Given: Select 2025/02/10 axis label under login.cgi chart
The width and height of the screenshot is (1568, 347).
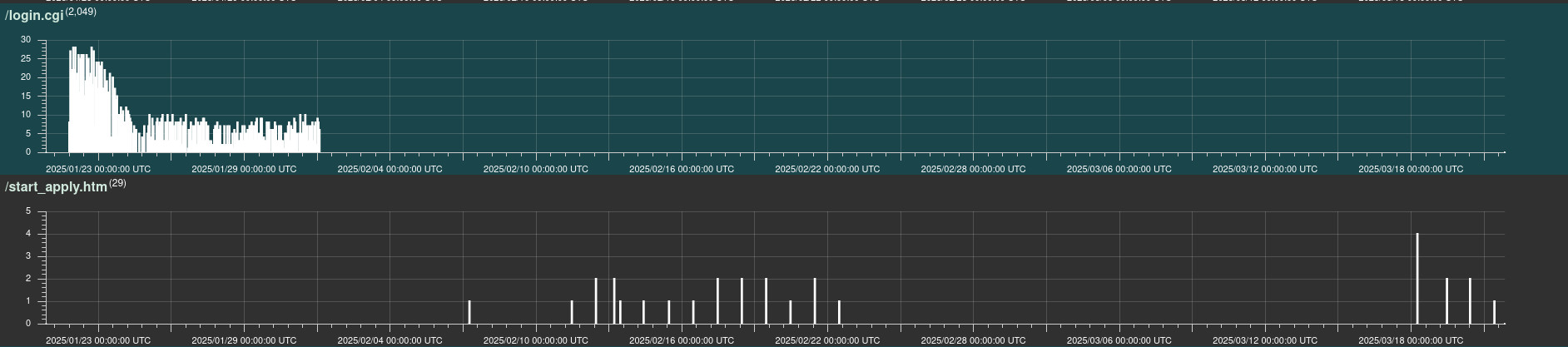Looking at the screenshot, I should (535, 169).
